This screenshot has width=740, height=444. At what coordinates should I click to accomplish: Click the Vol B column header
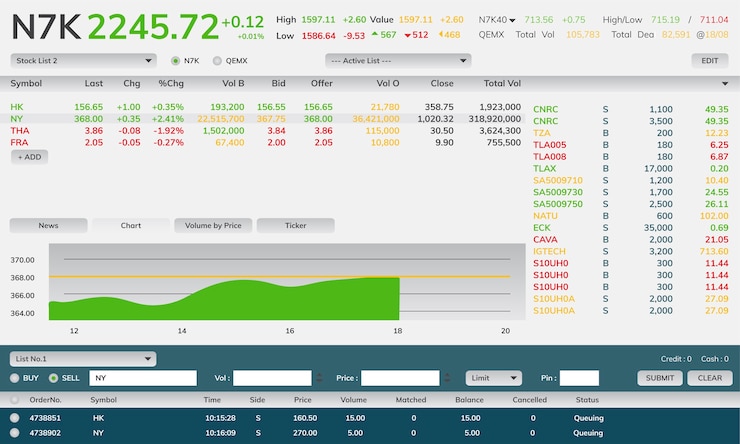coord(233,84)
